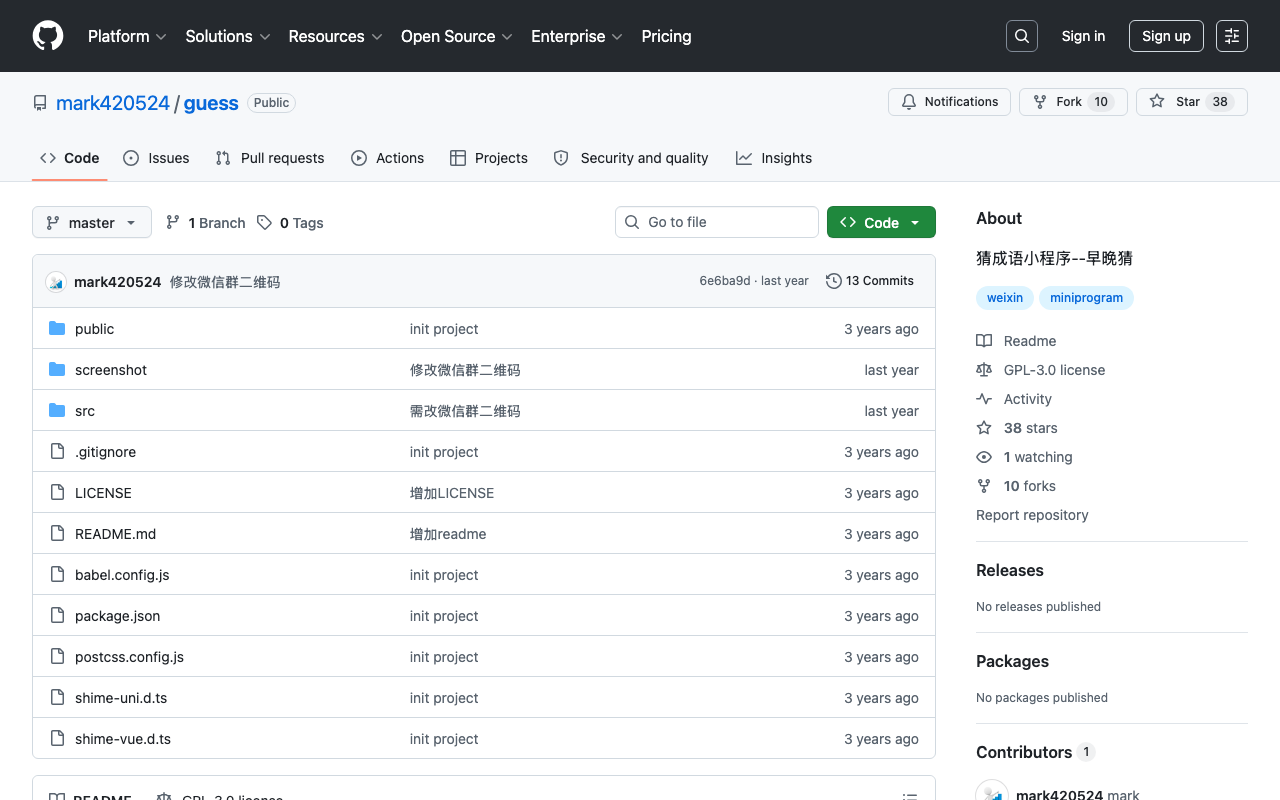This screenshot has height=800, width=1280.
Task: Click the Star icon
Action: coord(1157,102)
